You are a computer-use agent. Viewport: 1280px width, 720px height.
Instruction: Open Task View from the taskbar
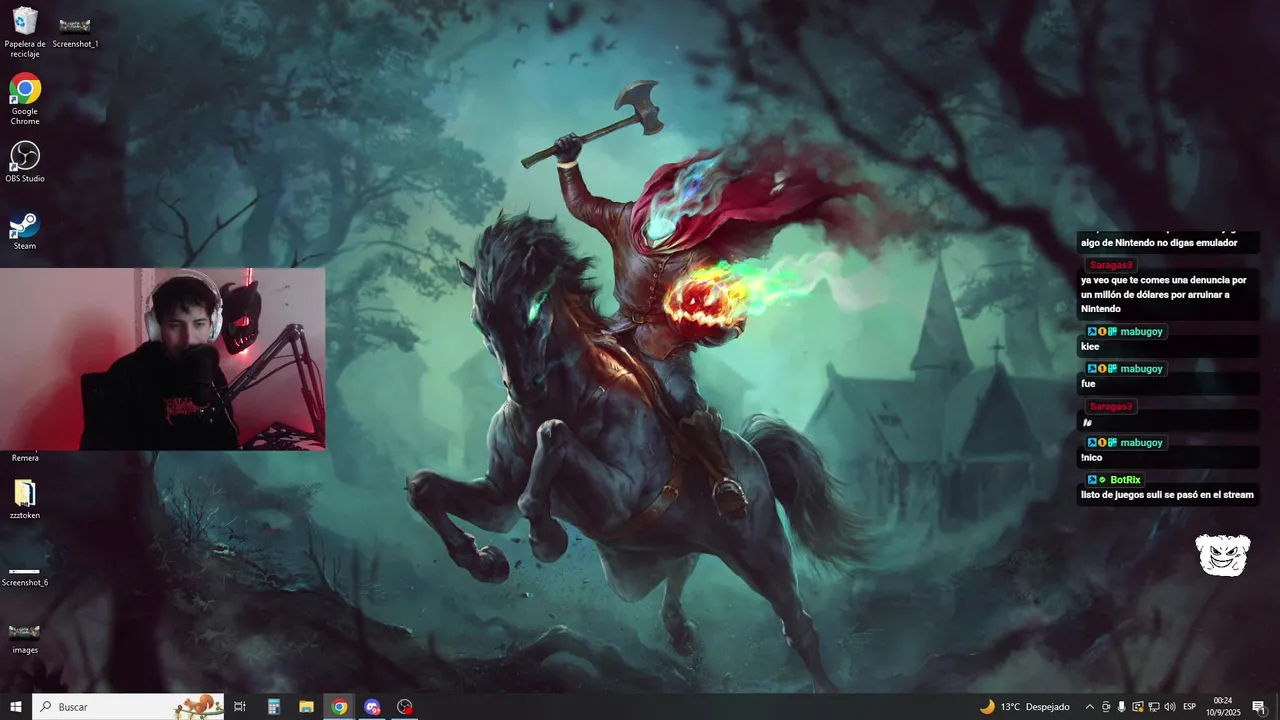(x=240, y=707)
